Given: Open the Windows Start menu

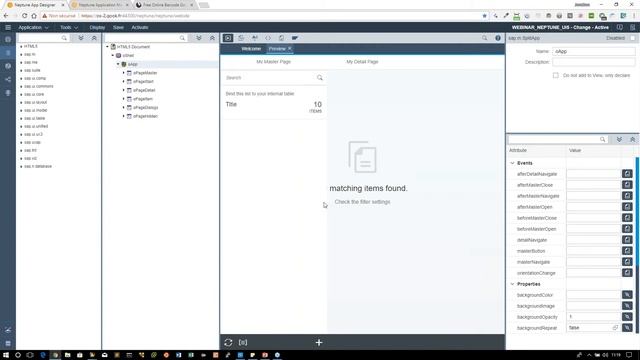Looking at the screenshot, I should [x=6, y=355].
